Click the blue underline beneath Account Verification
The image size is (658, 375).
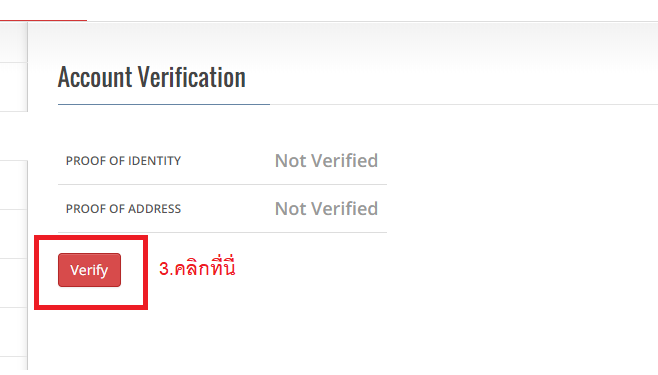pos(164,104)
